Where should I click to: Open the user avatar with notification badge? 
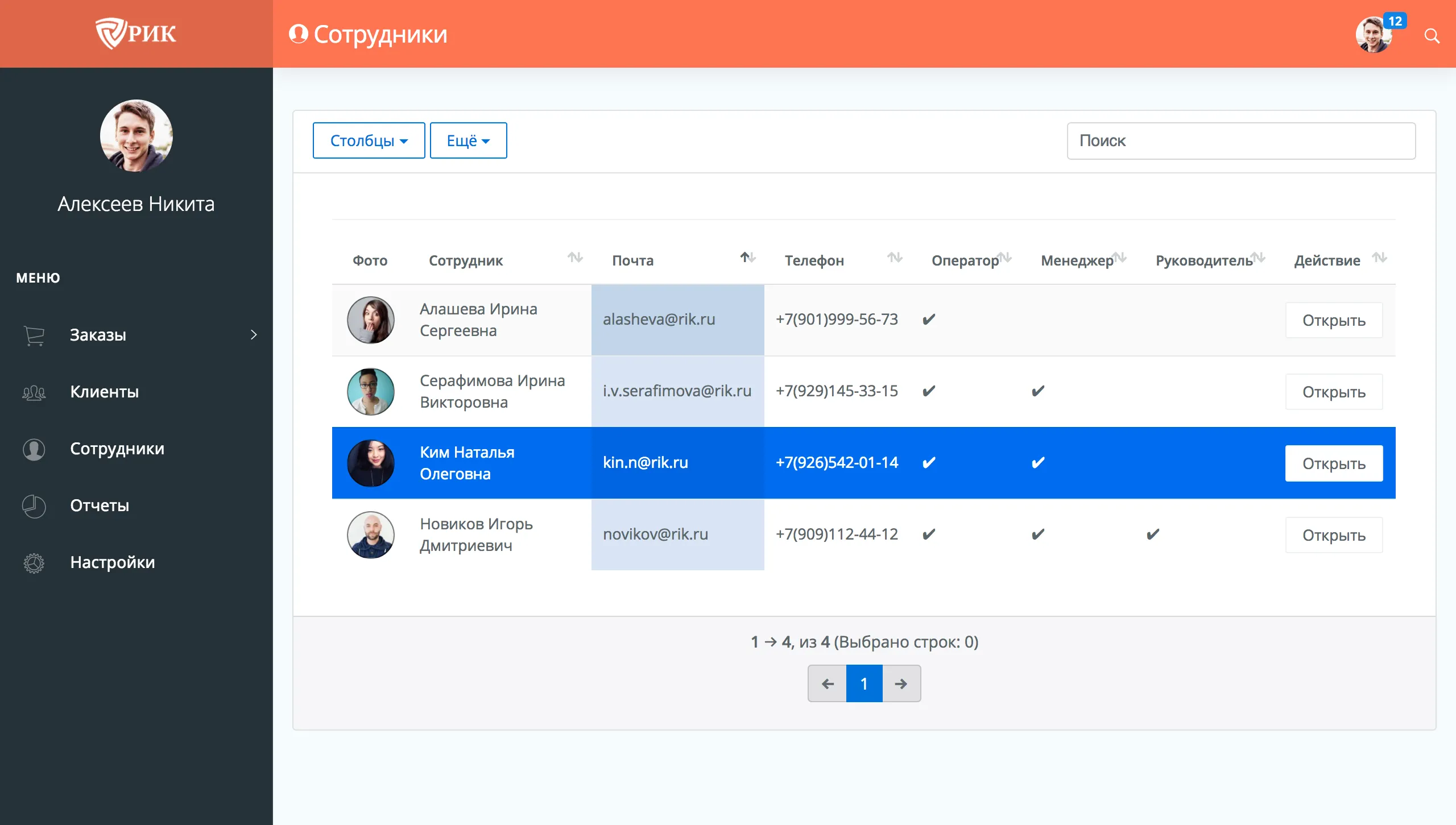[x=1374, y=35]
